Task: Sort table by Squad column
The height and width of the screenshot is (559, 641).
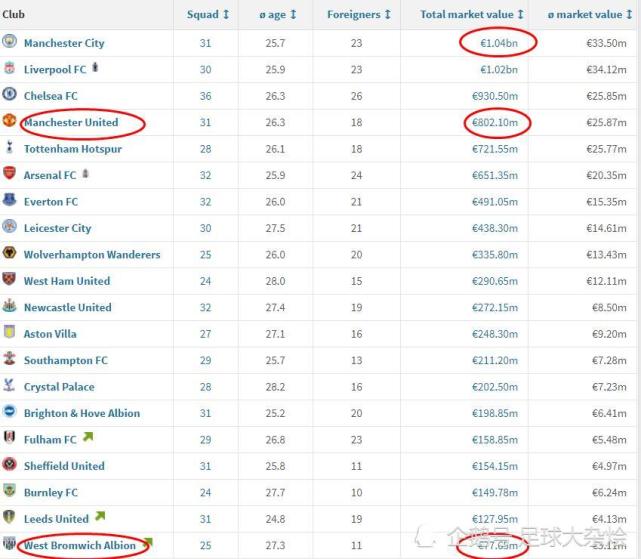Action: 208,14
